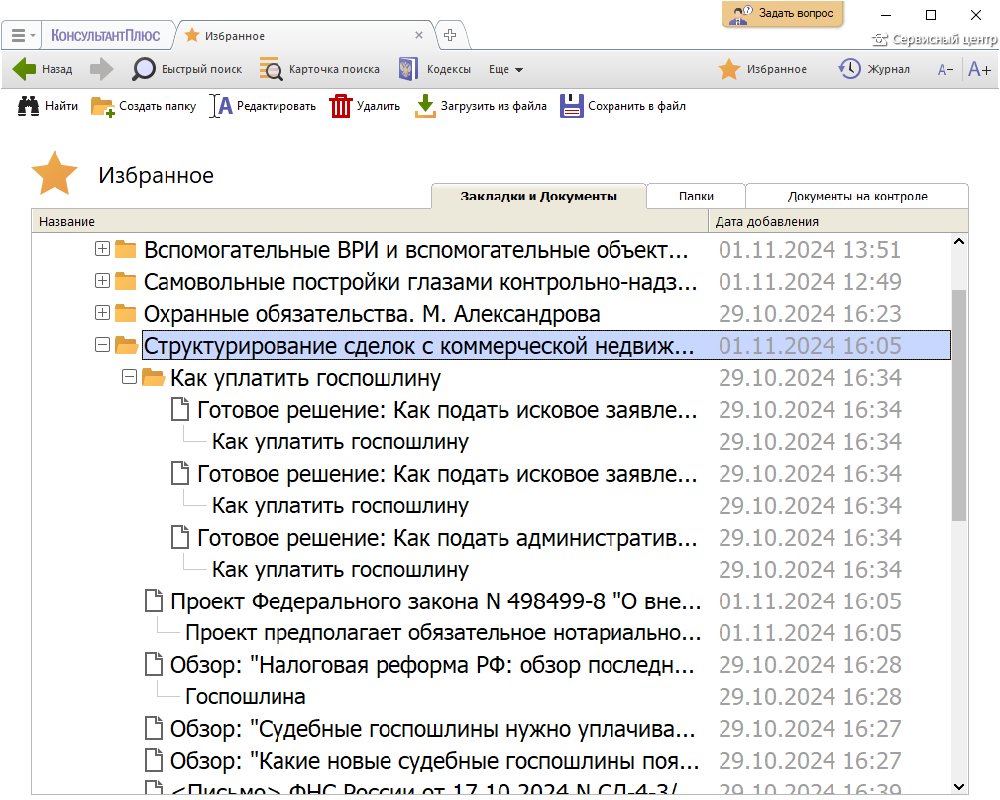Switch to 'Документы на контроле' tab
Image resolution: width=1000 pixels, height=800 pixels.
point(857,196)
